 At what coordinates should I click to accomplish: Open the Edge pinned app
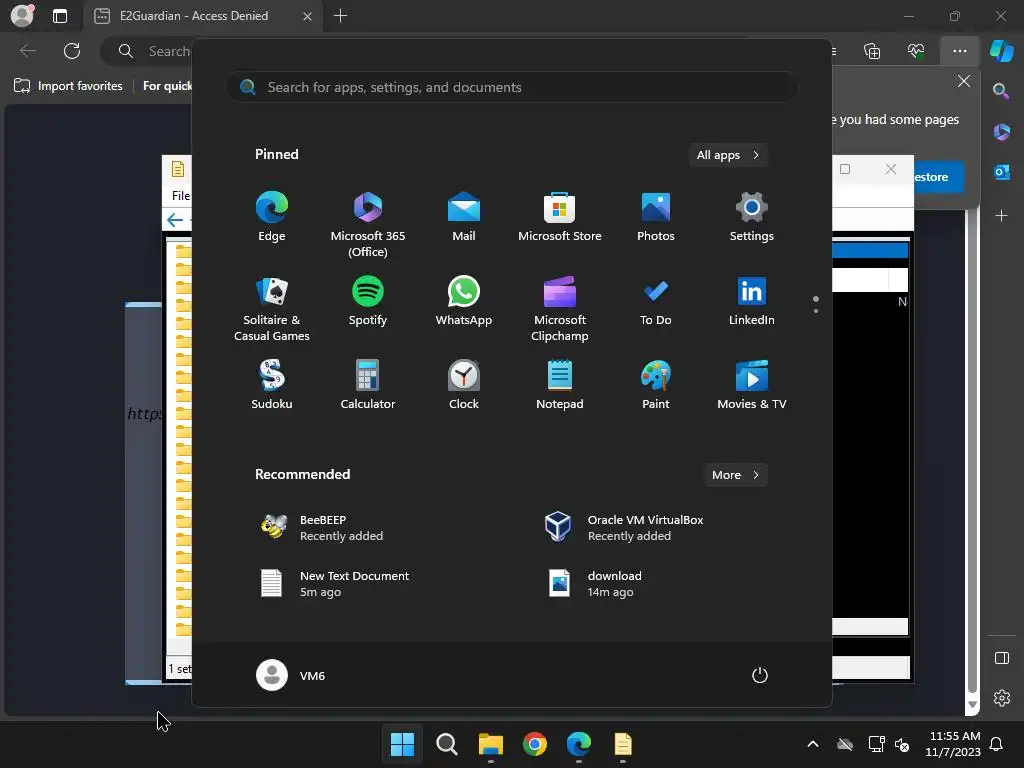(x=272, y=217)
